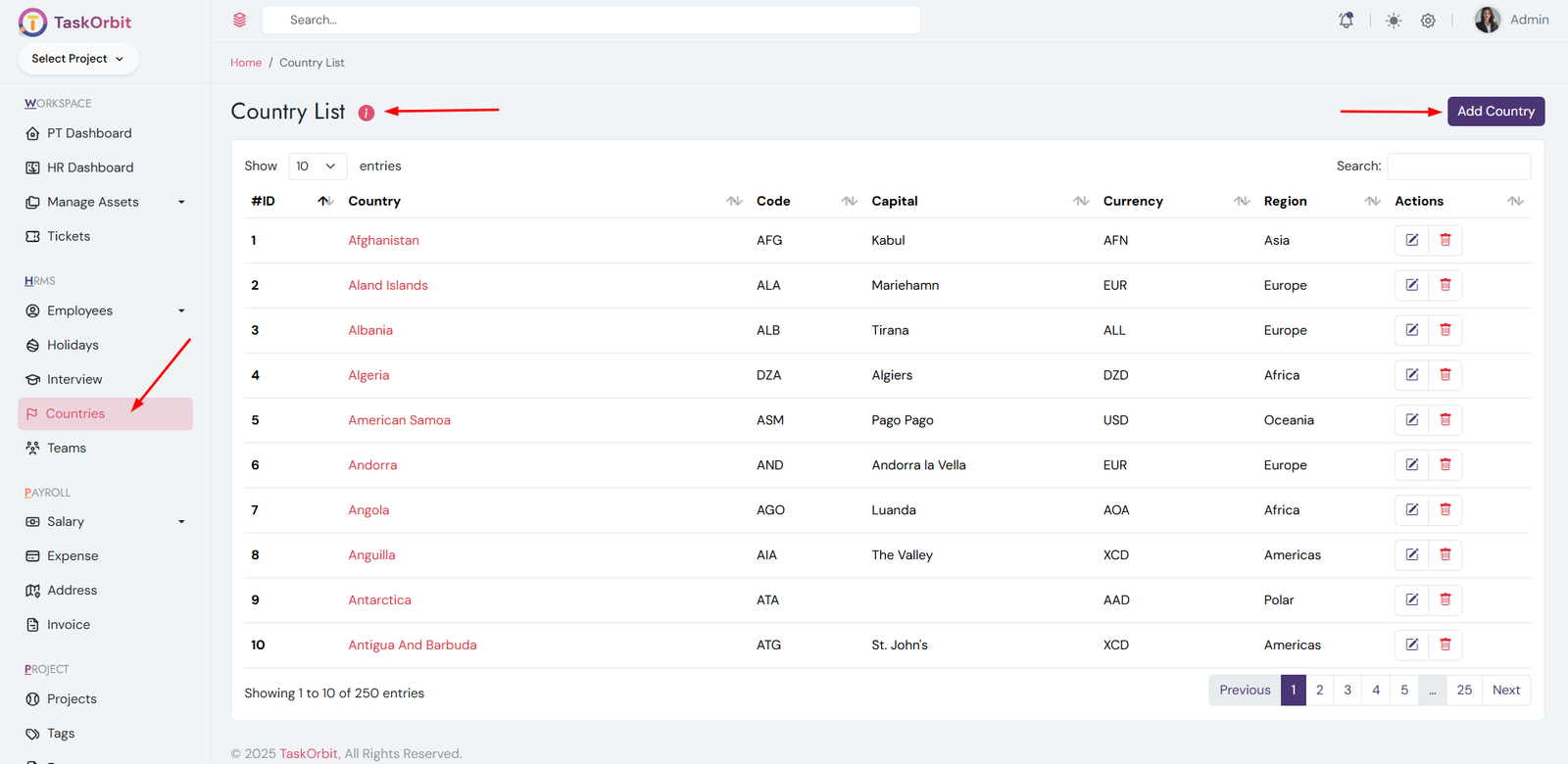The image size is (1568, 764).
Task: Open settings gear icon in header
Action: [x=1428, y=21]
